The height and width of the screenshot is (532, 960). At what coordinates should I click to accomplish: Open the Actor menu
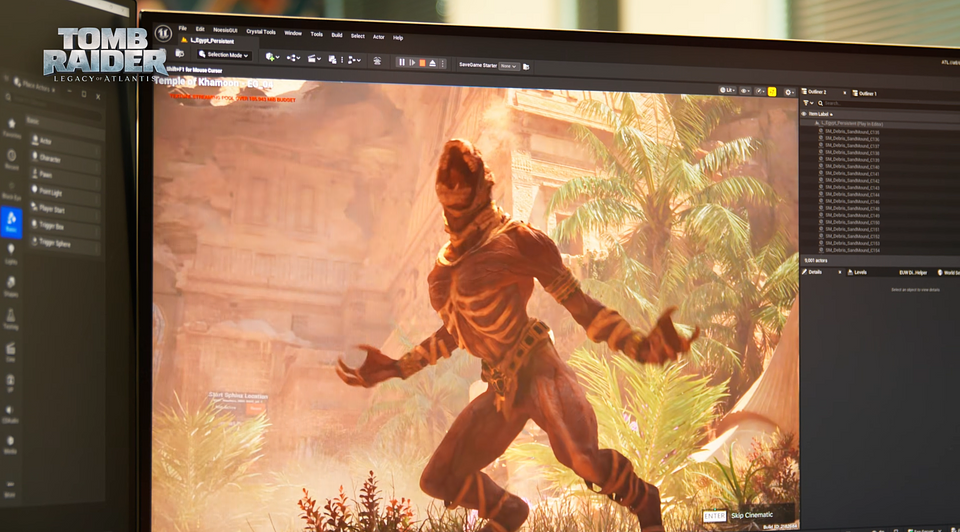pos(379,37)
